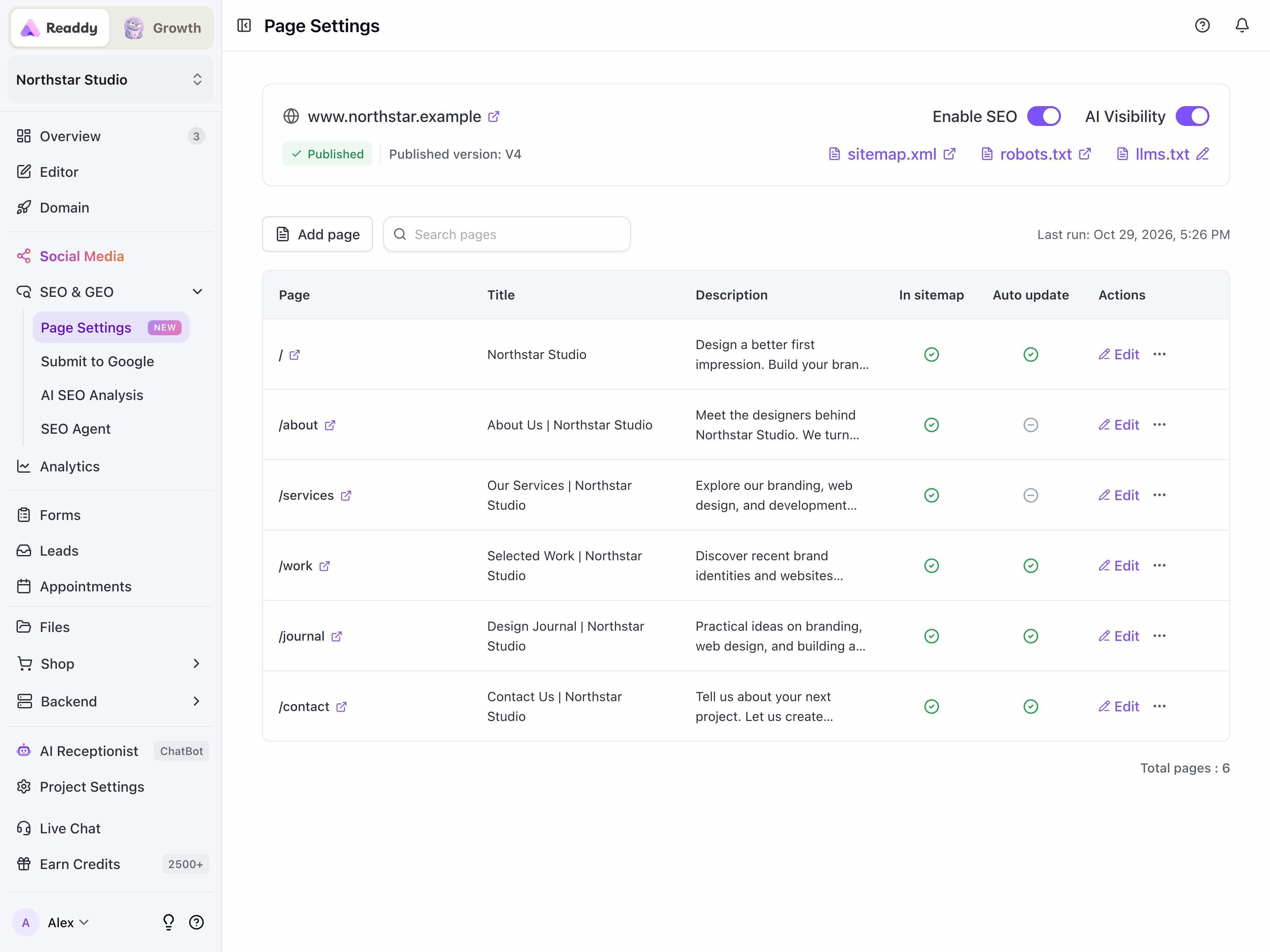Edit the /journal page row
The height and width of the screenshot is (952, 1270).
1119,636
